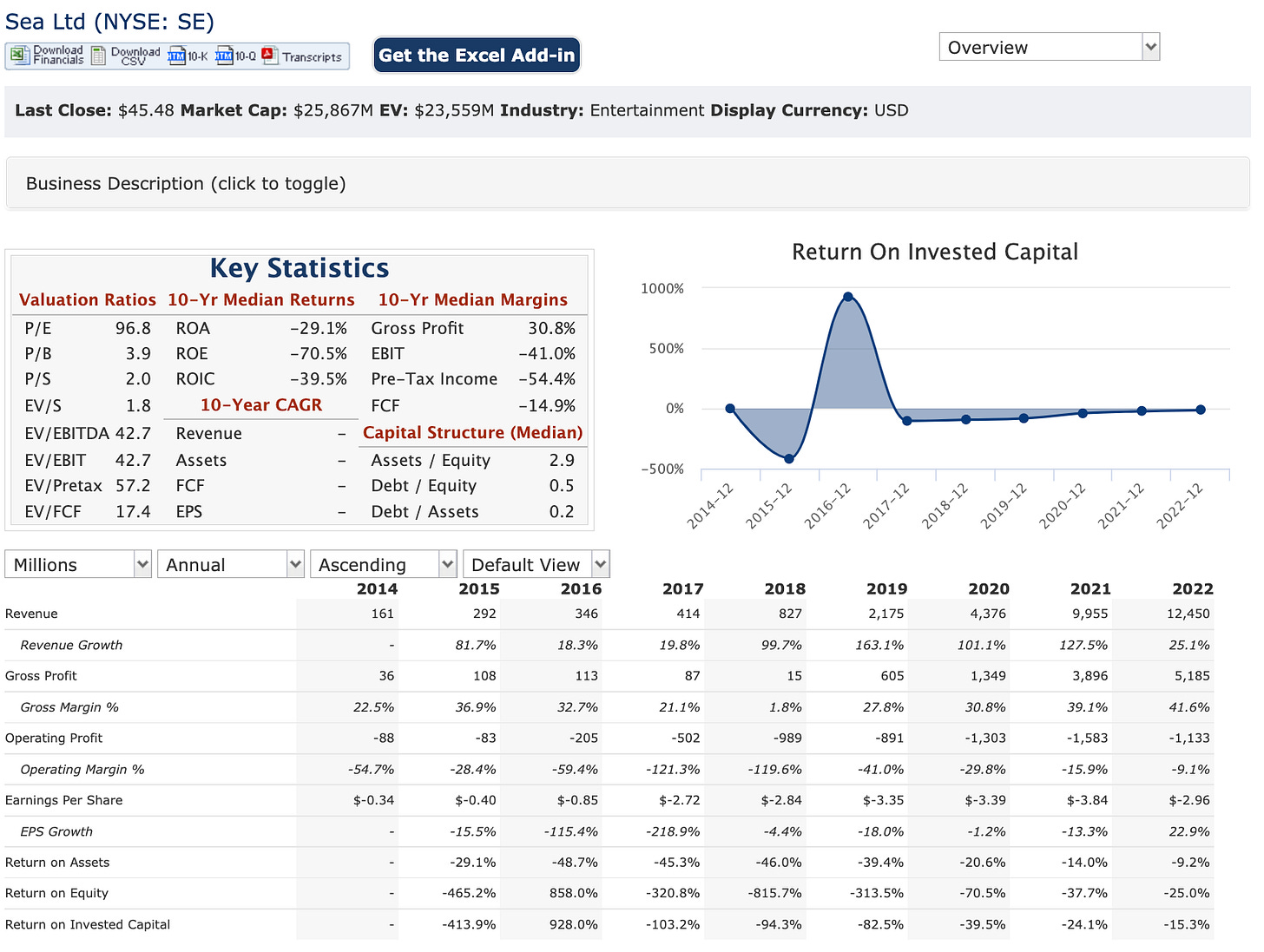Open the Ascending sort order dropdown
The image size is (1264, 952).
[384, 564]
